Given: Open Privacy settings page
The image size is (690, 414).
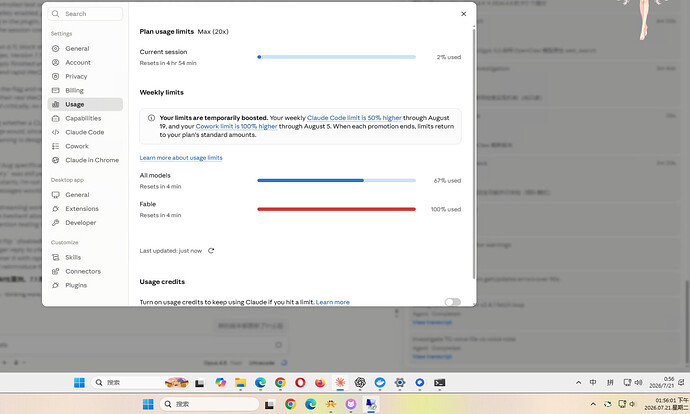Looking at the screenshot, I should [x=85, y=77].
